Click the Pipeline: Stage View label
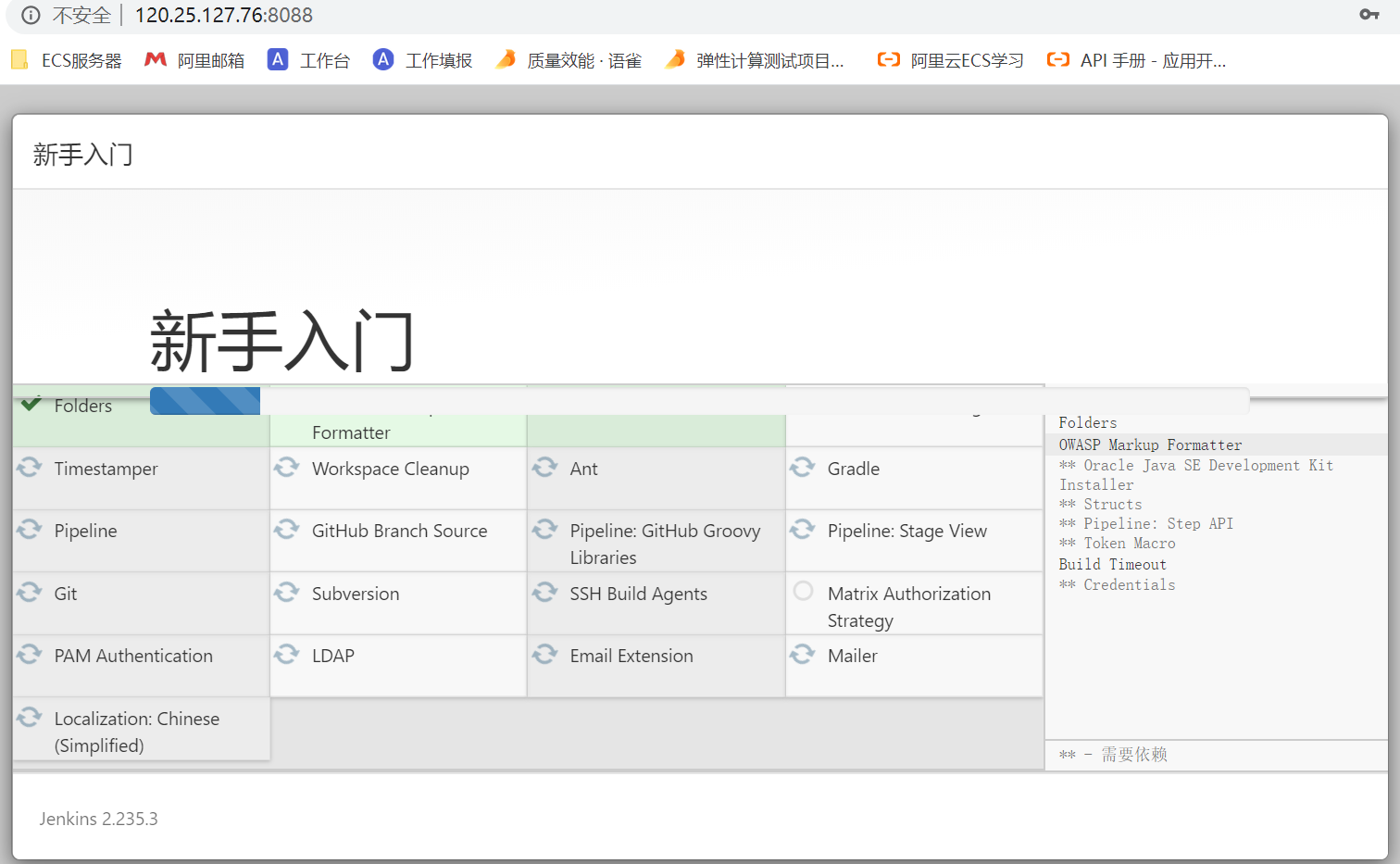This screenshot has height=864, width=1400. [x=907, y=531]
